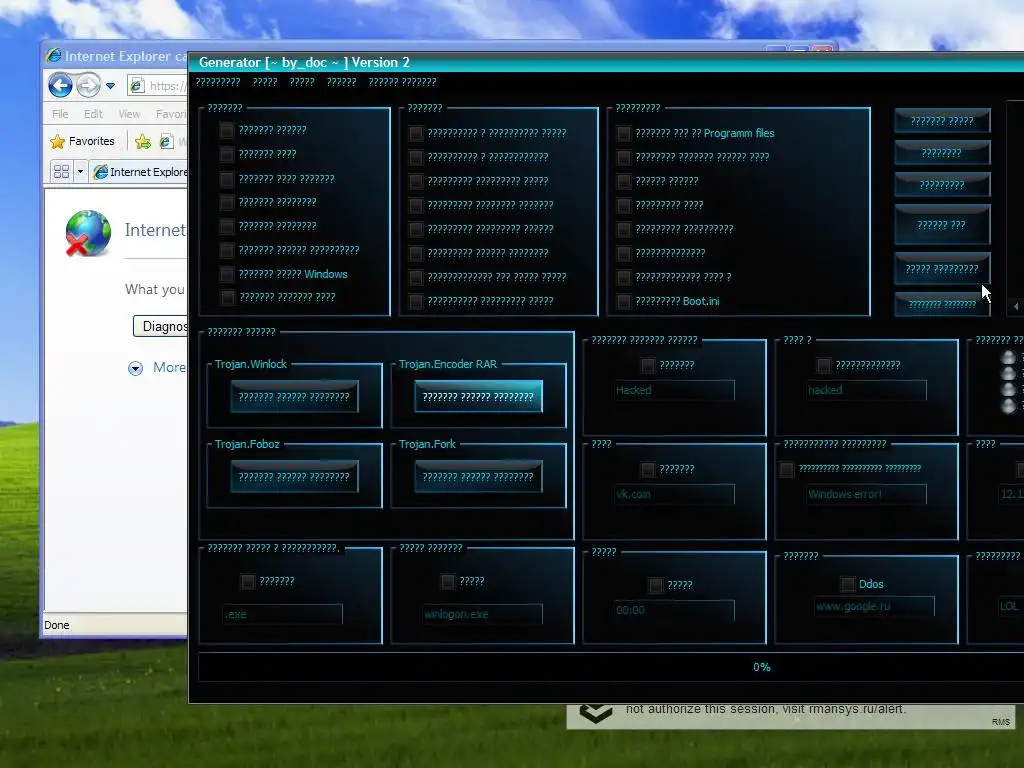Click the LOL text field

click(1011, 606)
